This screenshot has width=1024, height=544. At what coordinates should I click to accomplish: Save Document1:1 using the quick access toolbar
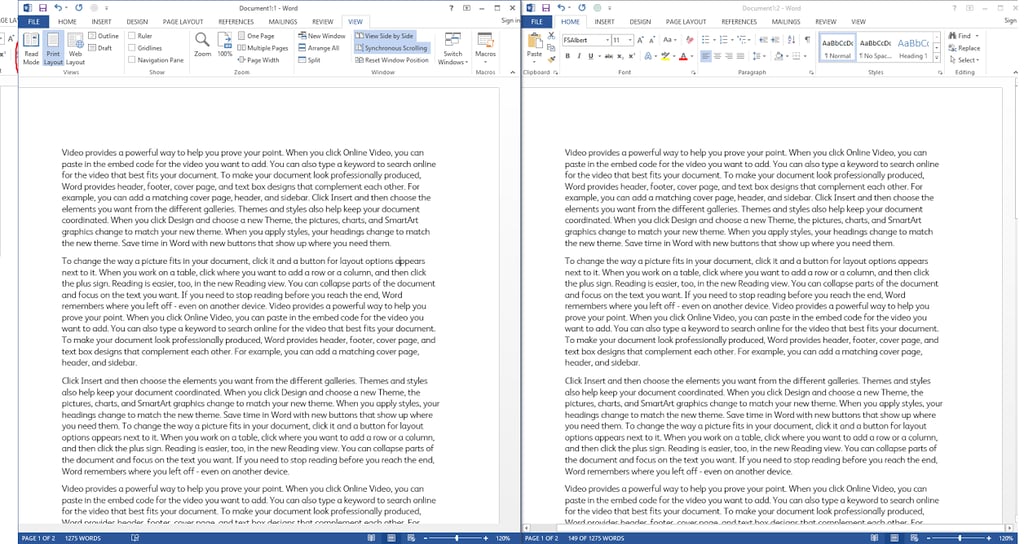[x=43, y=8]
